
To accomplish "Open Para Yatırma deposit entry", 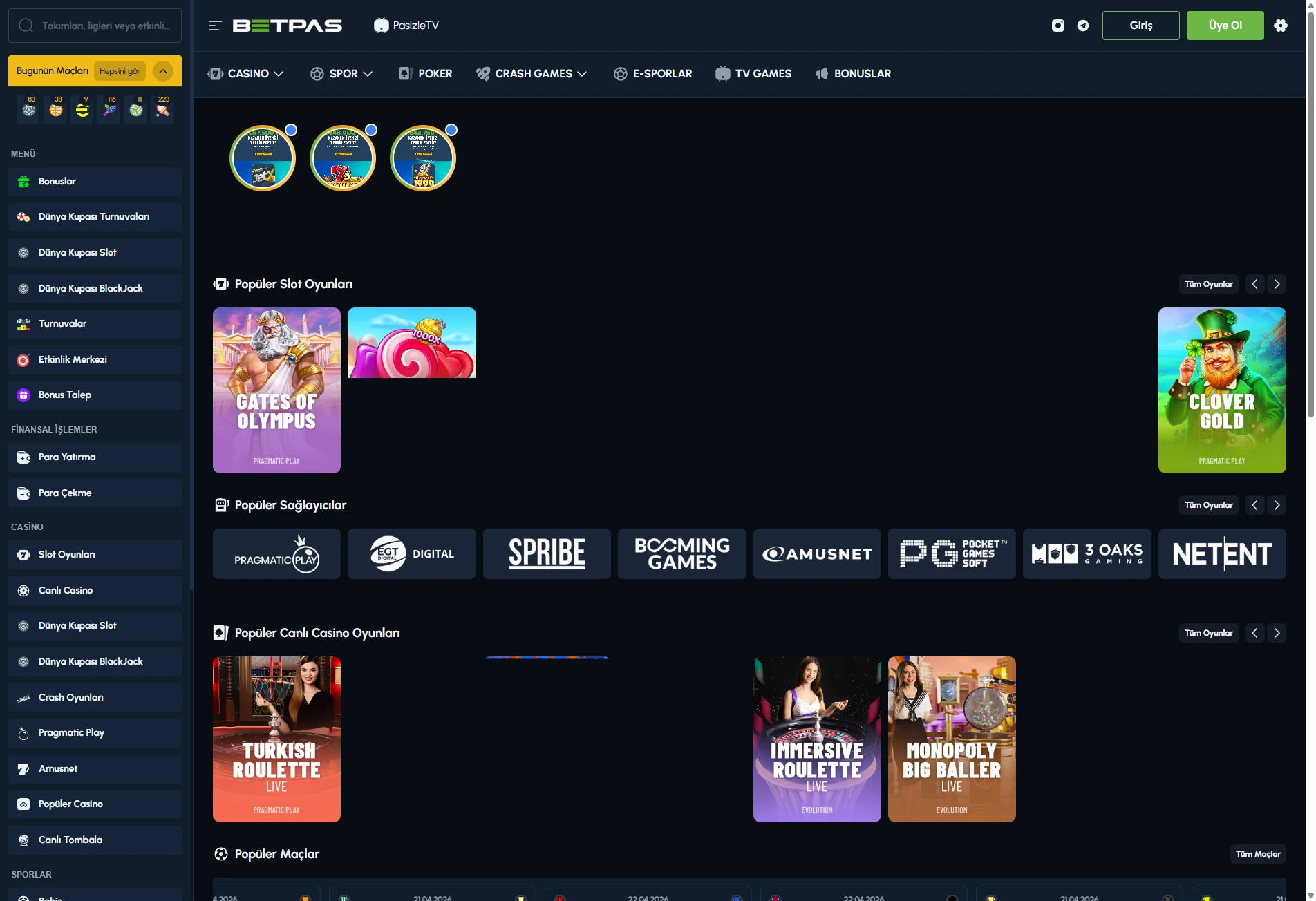I will pyautogui.click(x=95, y=457).
